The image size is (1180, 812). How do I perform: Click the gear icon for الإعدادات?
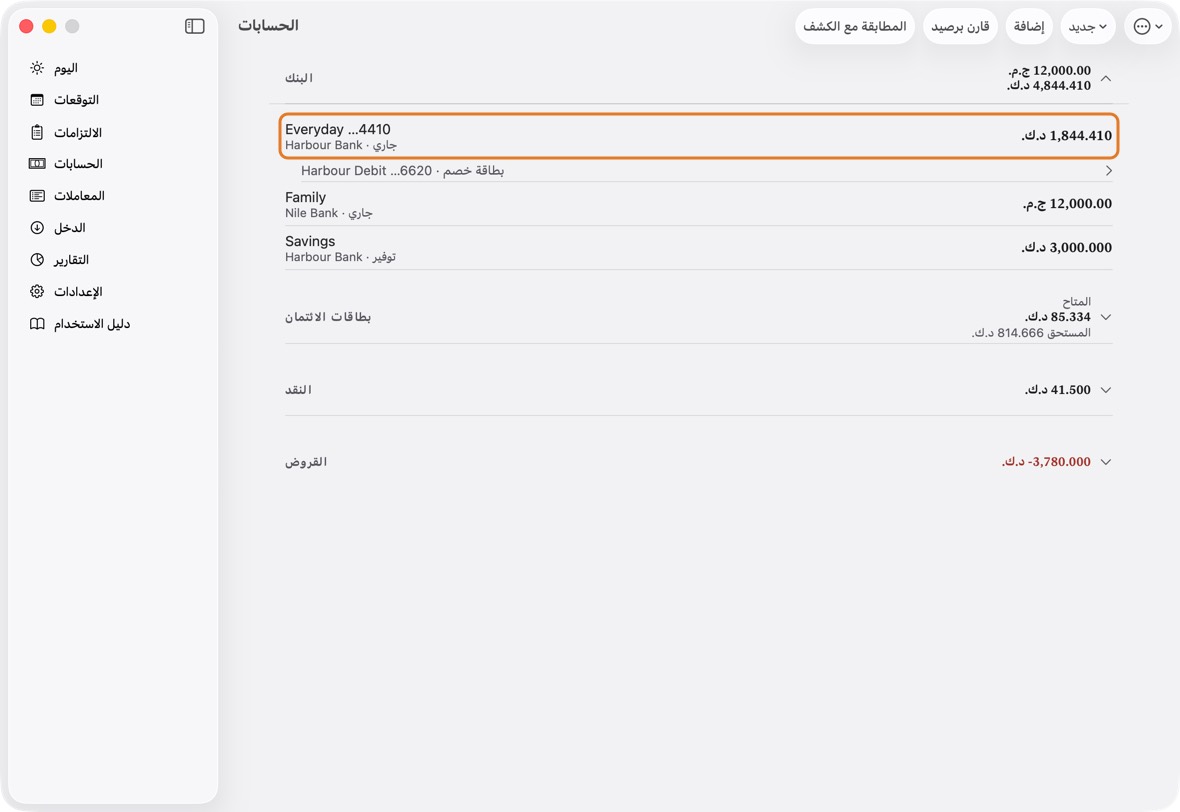point(37,291)
